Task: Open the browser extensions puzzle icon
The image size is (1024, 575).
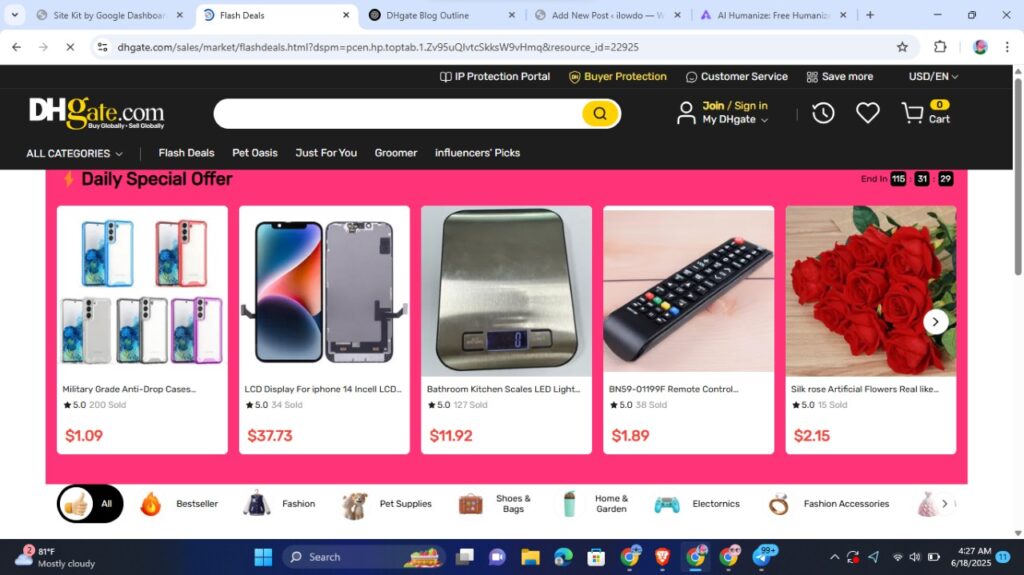Action: [940, 47]
